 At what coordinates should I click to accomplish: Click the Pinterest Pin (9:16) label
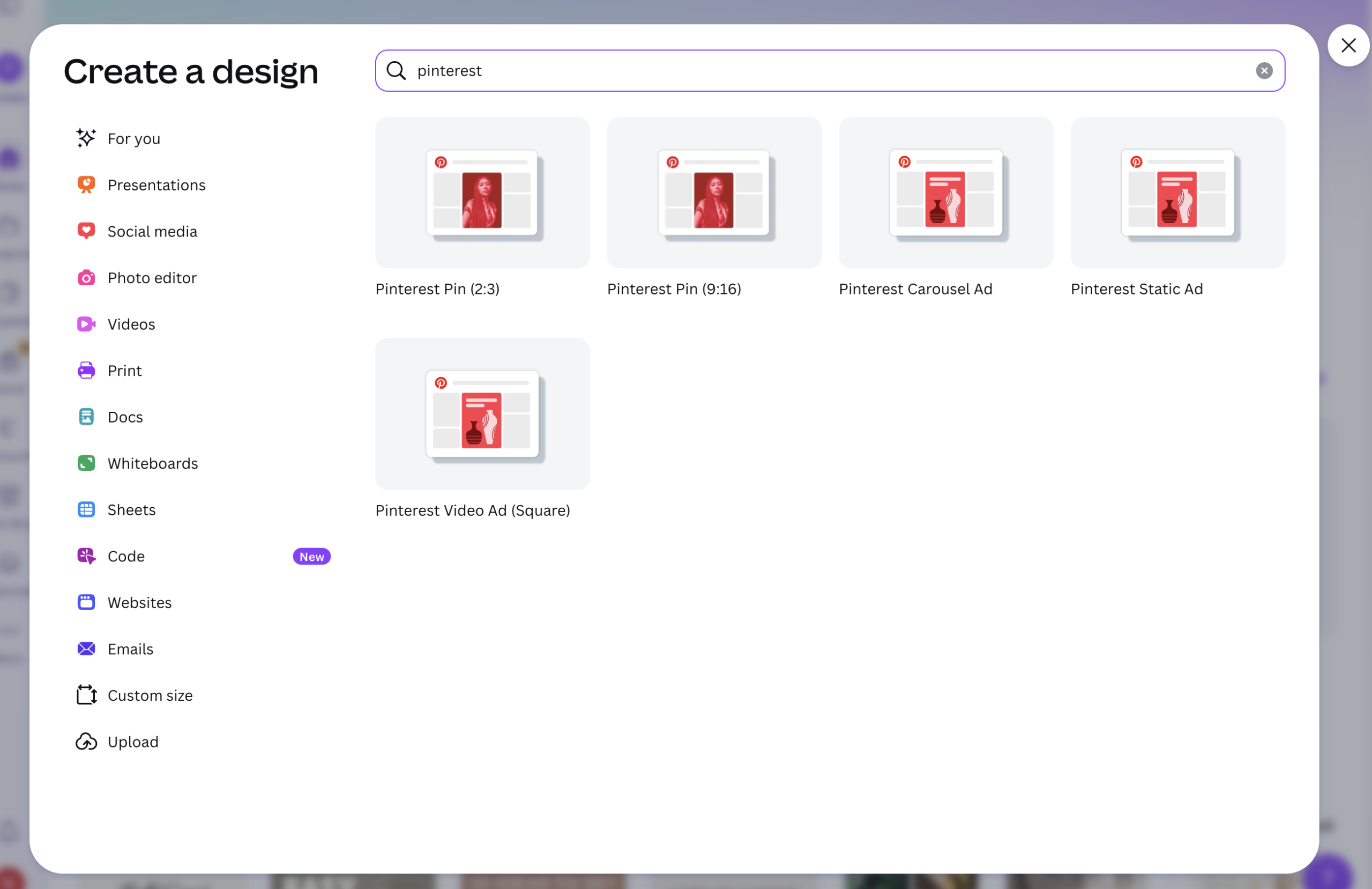point(674,288)
